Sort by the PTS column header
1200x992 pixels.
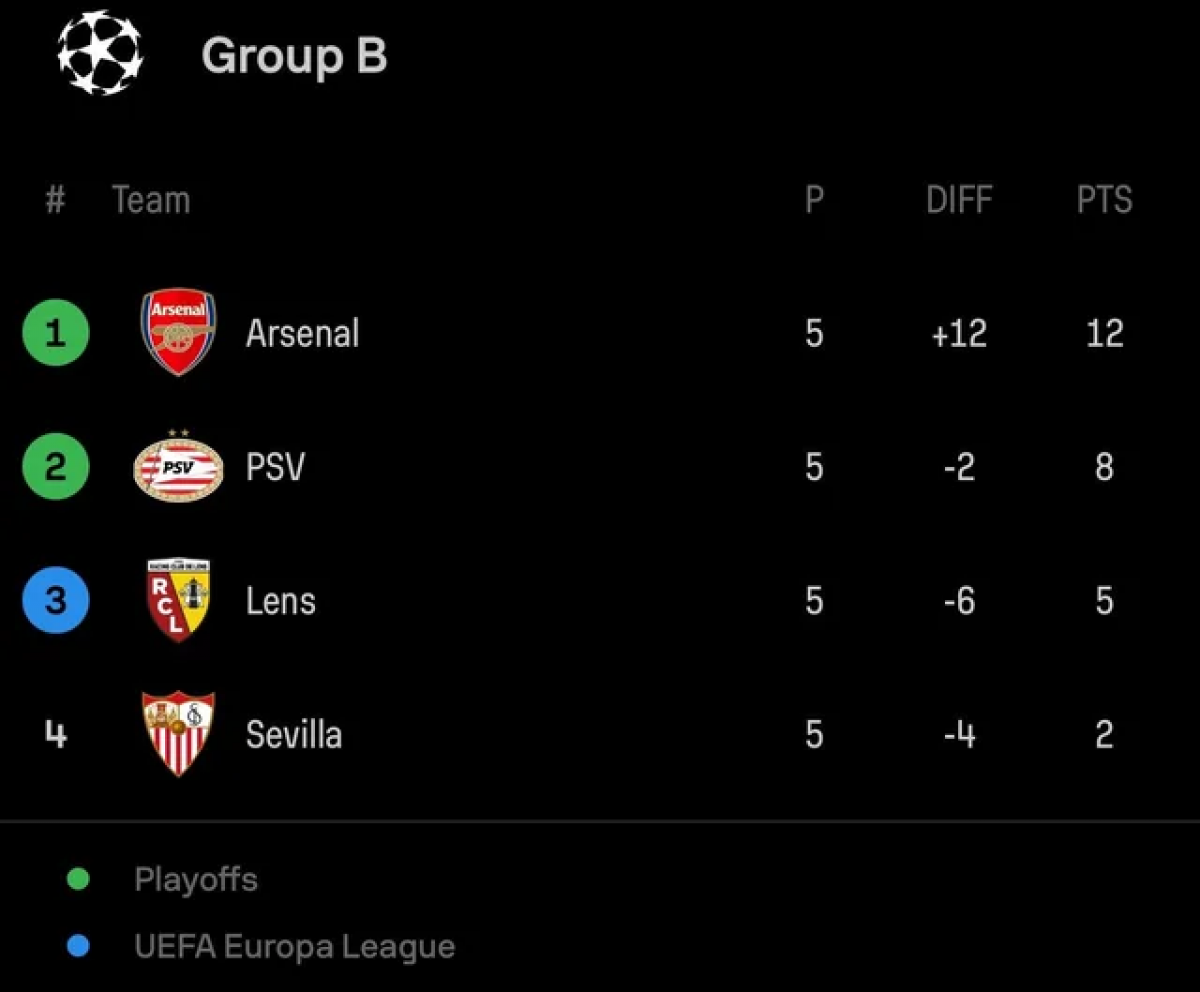point(1105,200)
